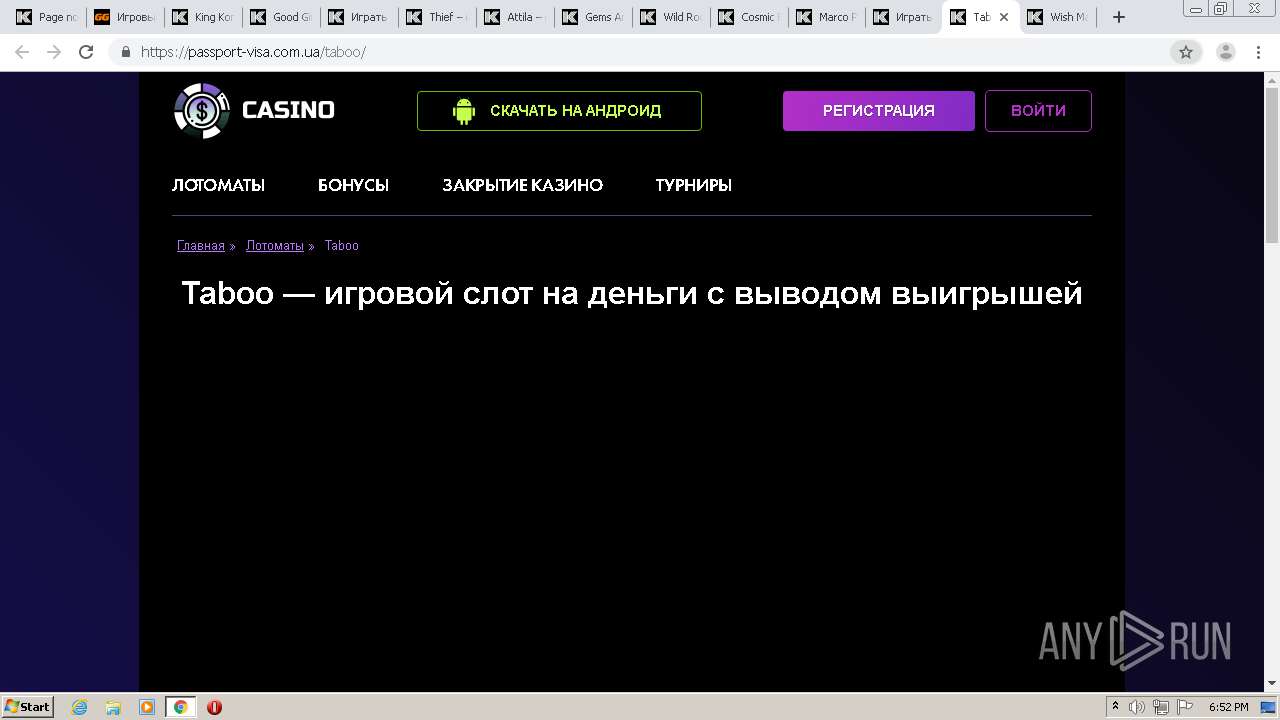Open the media player taskbar icon
Image resolution: width=1280 pixels, height=720 pixels.
(x=147, y=707)
